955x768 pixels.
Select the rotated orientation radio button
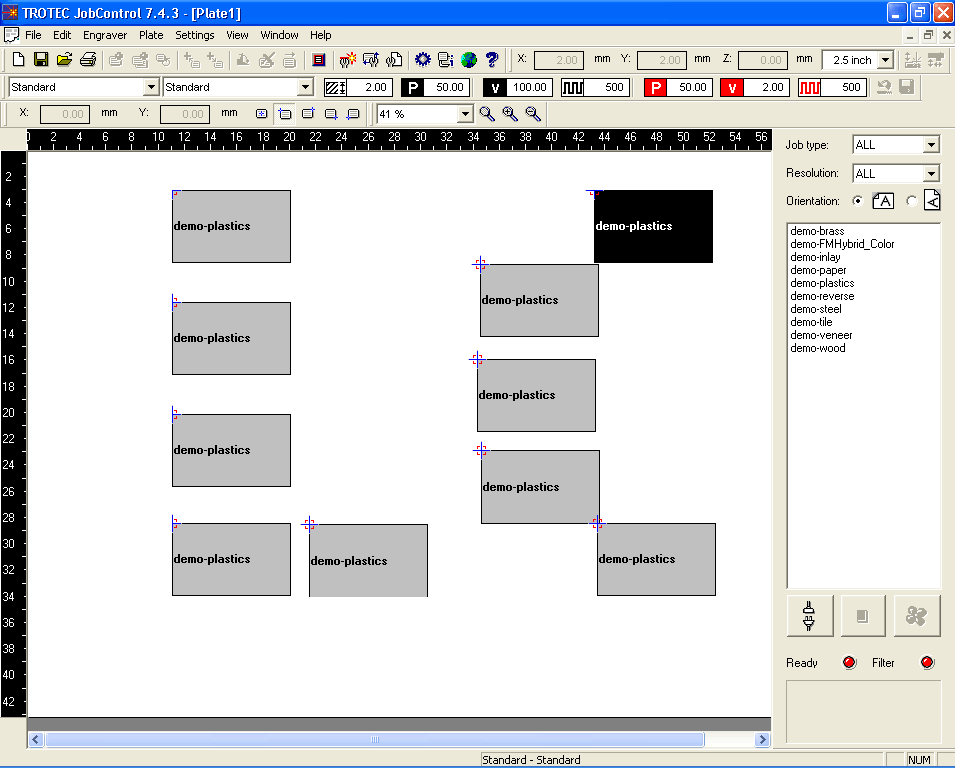[912, 201]
